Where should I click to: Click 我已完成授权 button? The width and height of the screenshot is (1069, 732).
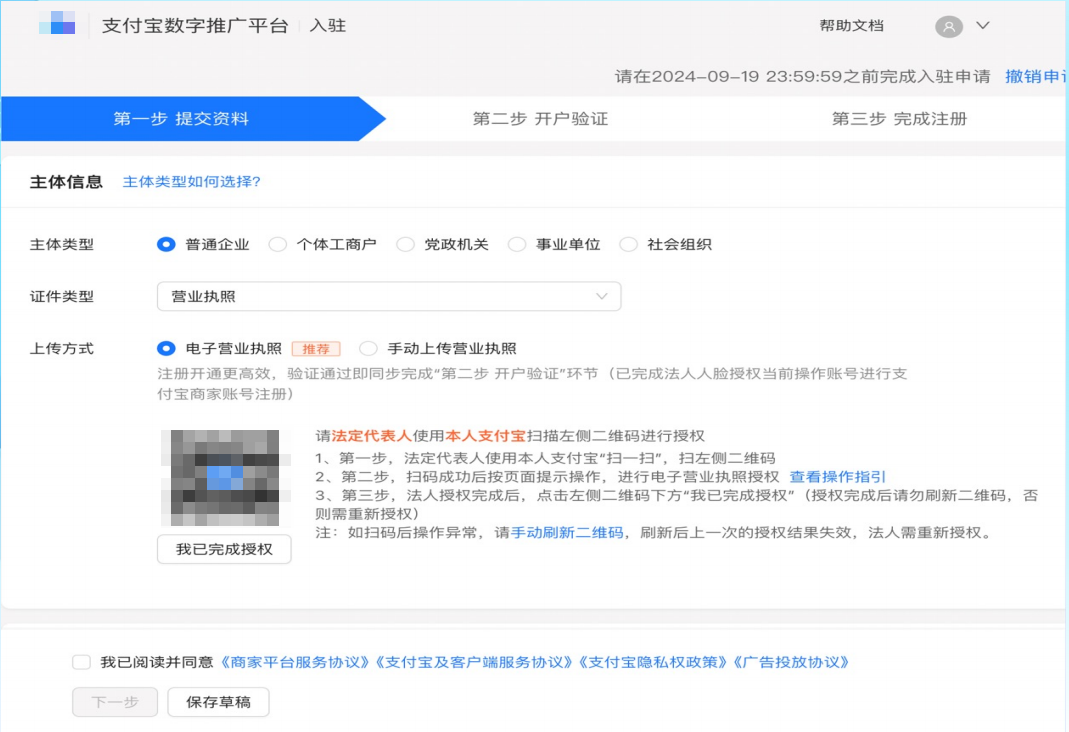[x=224, y=549]
